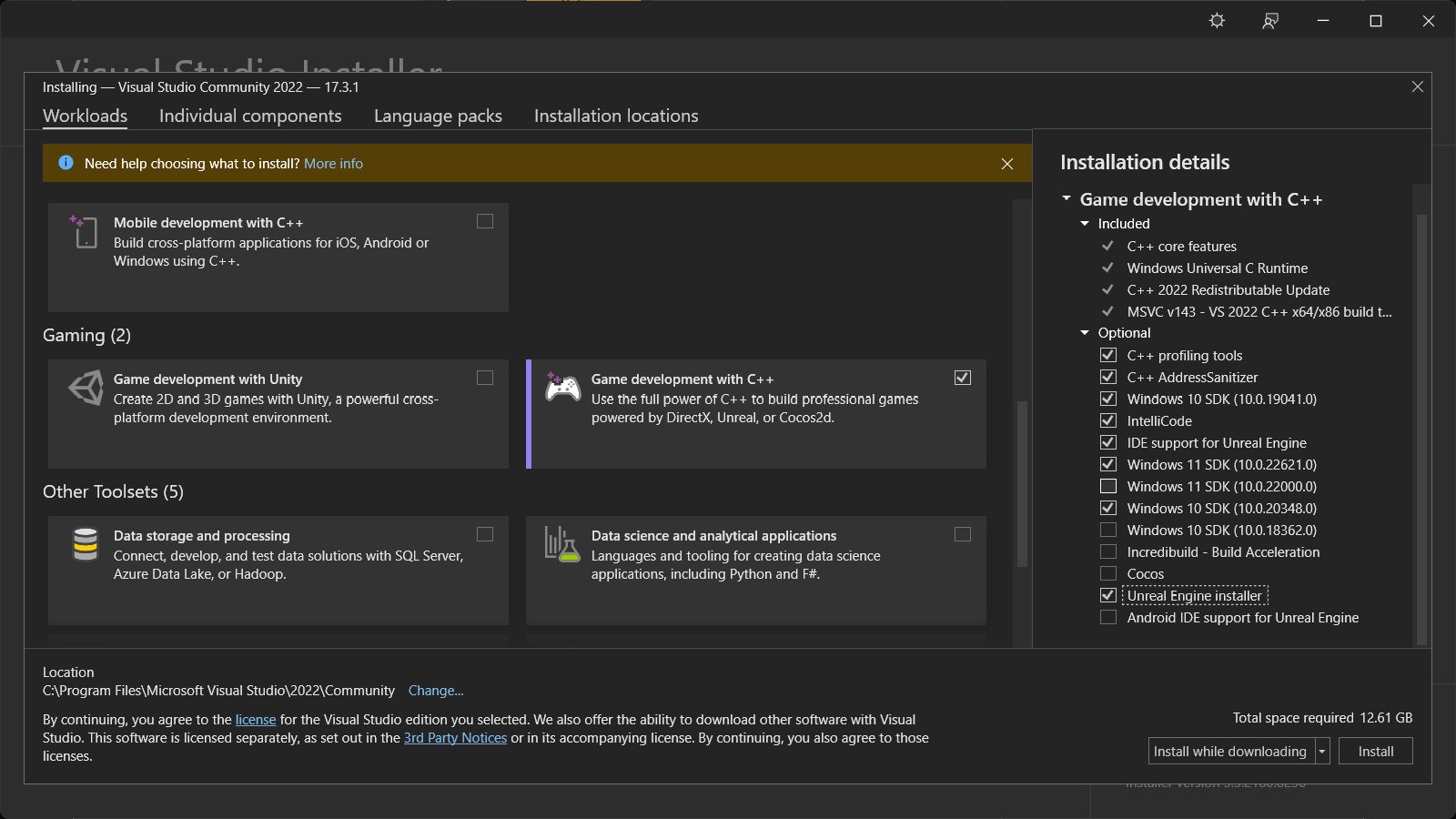Uncheck C++ profiling tools option
This screenshot has height=819, width=1456.
point(1108,355)
